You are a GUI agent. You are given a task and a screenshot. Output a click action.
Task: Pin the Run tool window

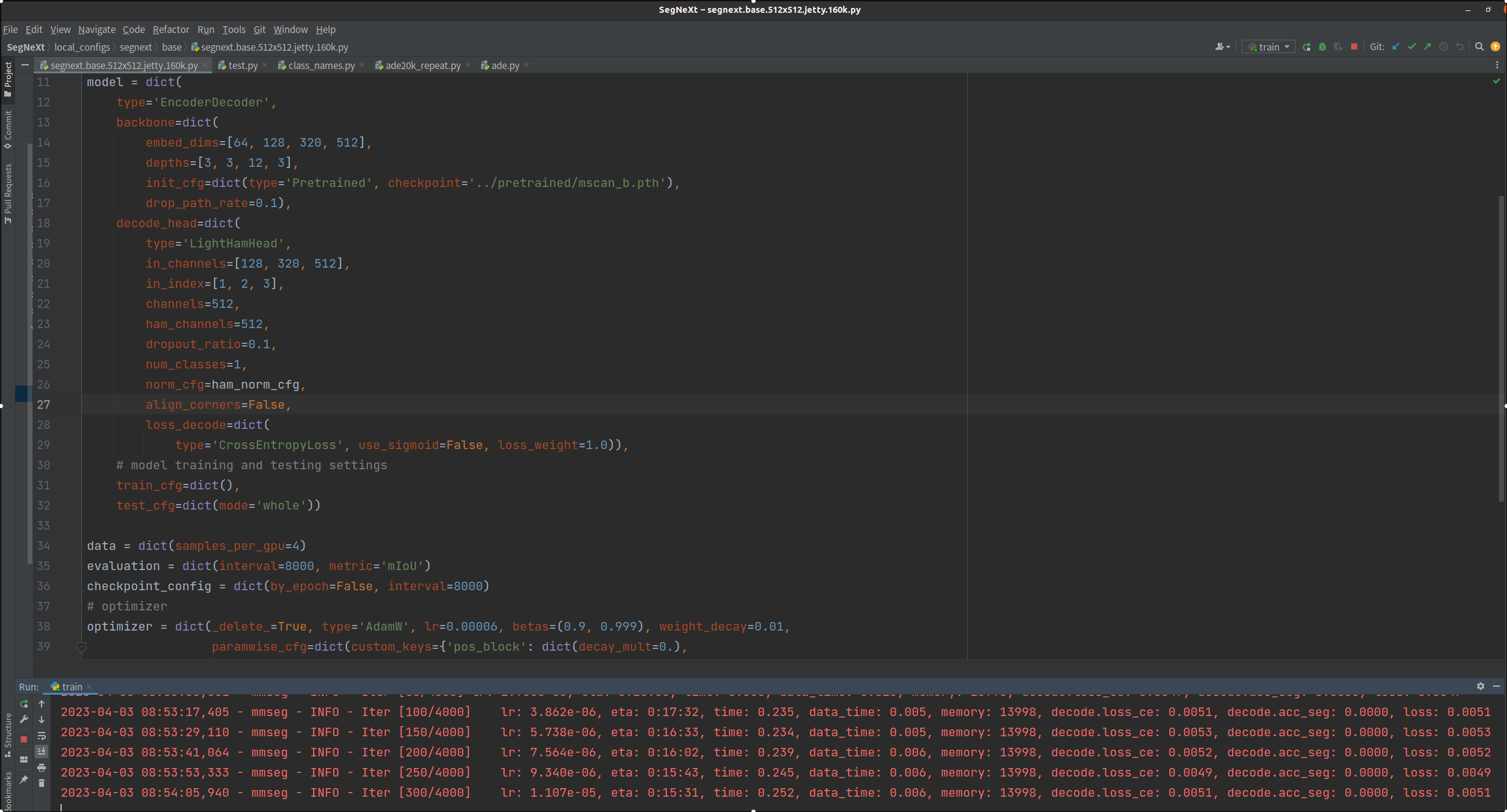point(24,778)
